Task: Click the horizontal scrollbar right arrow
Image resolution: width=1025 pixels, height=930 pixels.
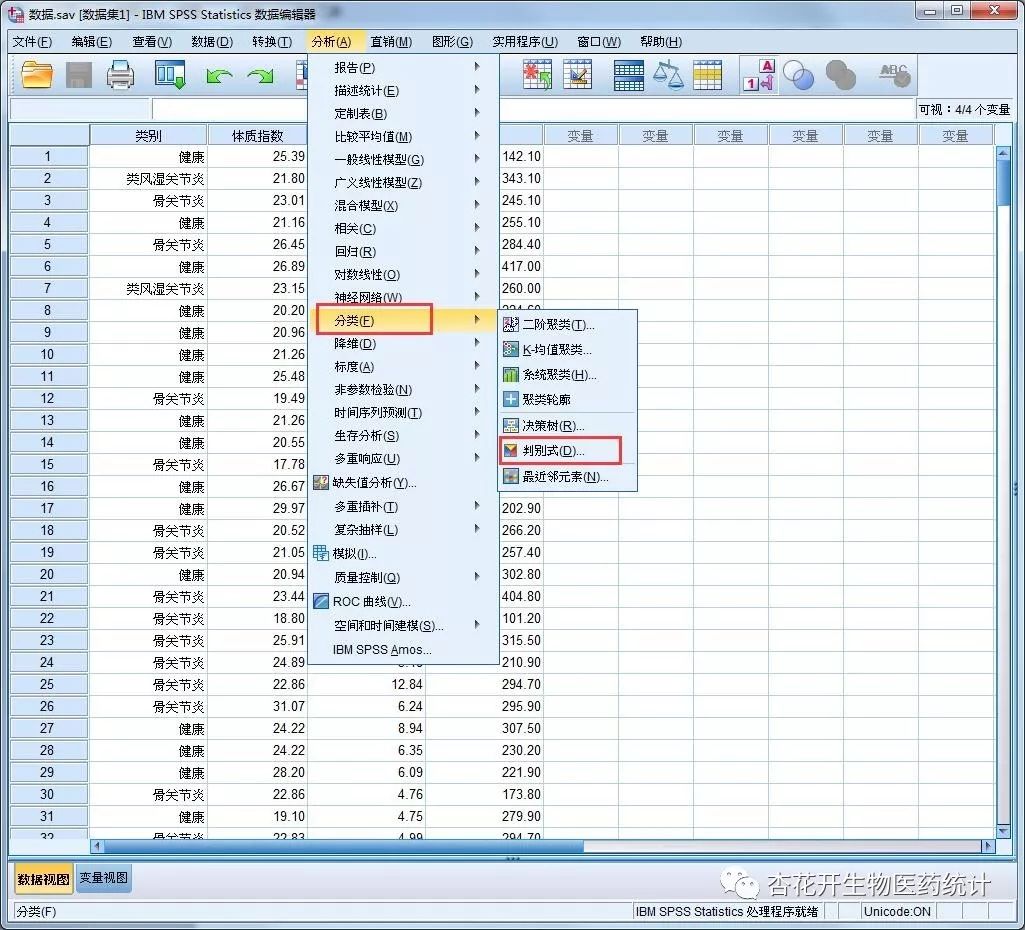Action: [x=988, y=846]
